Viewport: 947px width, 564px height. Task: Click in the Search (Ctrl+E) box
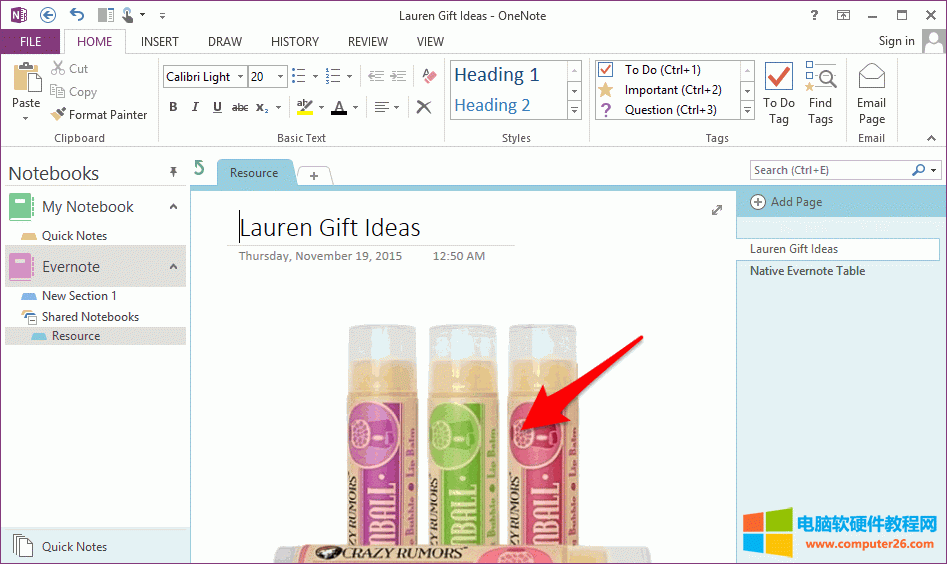pos(830,170)
